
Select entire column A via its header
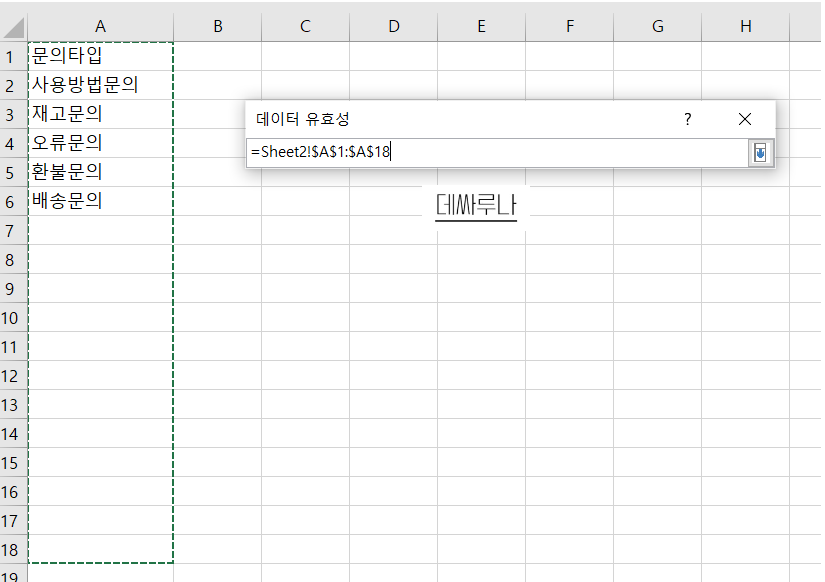coord(100,26)
